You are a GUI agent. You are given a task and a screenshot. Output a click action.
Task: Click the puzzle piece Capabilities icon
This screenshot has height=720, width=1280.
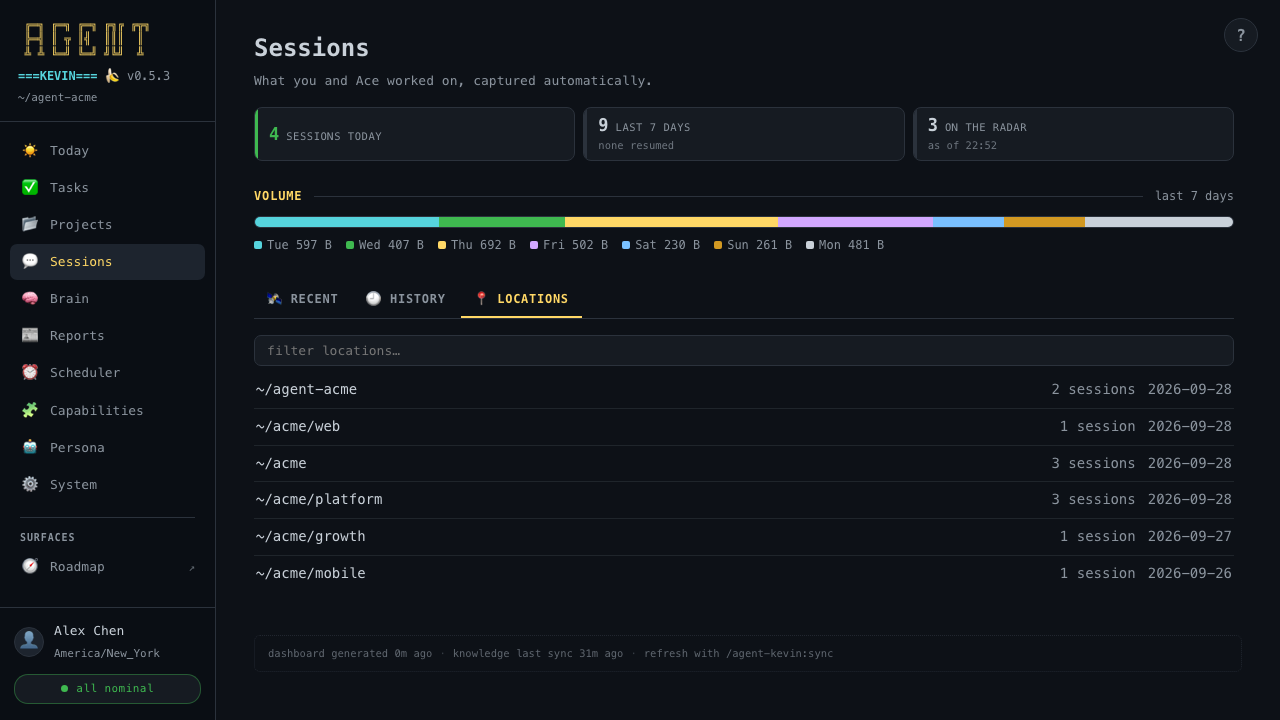30,410
